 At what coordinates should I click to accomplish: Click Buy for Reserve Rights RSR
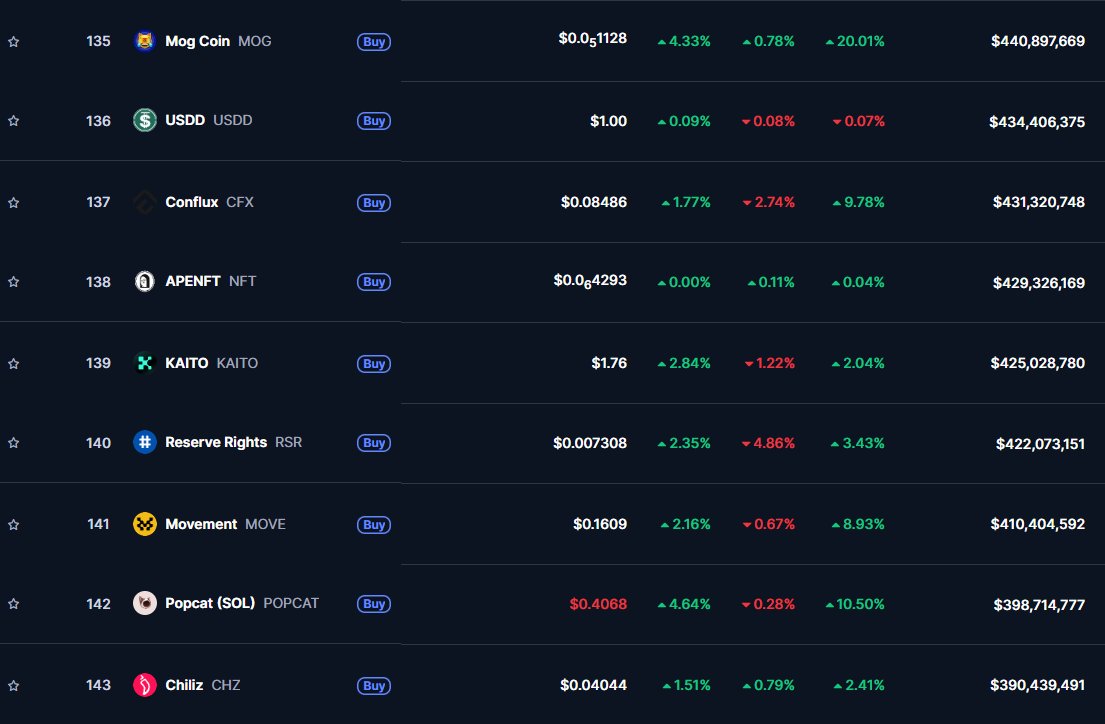[374, 443]
